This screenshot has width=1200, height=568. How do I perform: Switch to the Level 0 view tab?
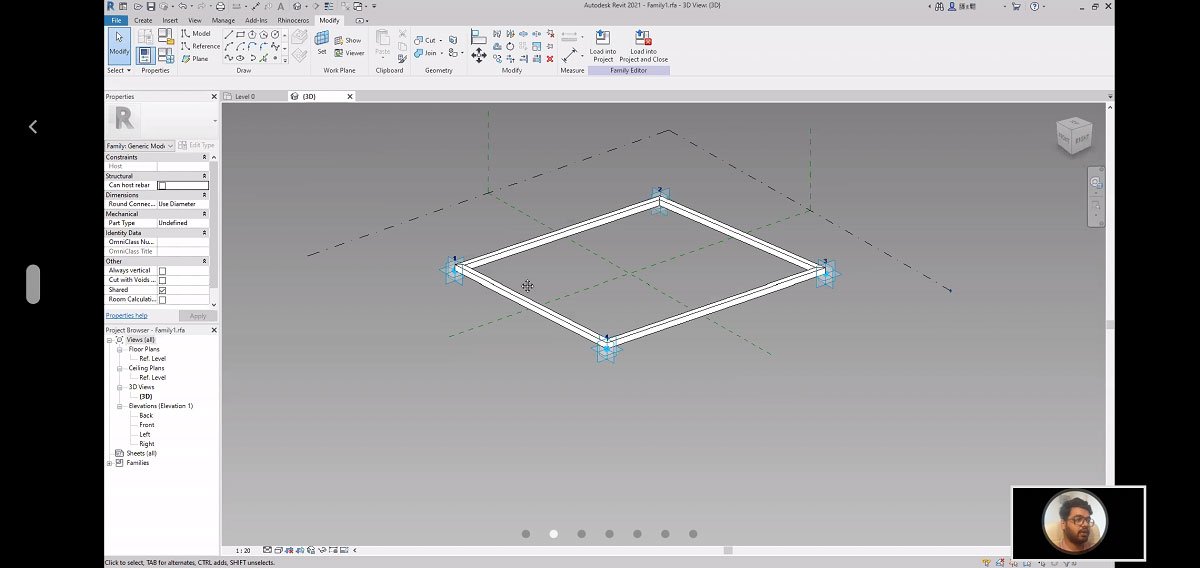point(244,97)
